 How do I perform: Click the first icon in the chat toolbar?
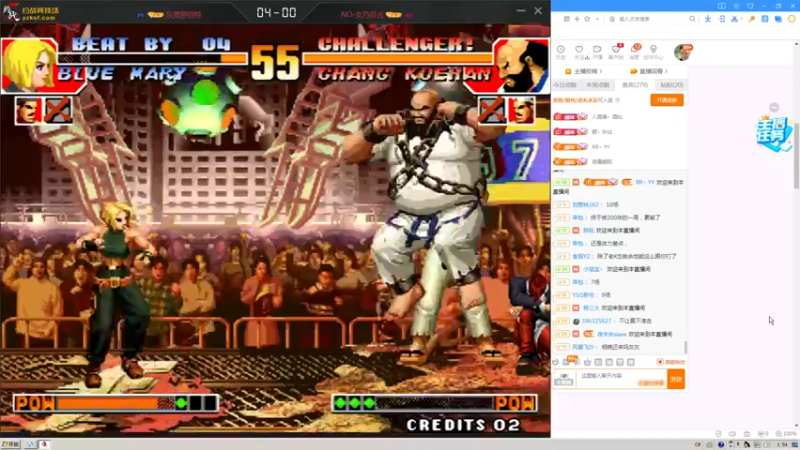click(556, 362)
